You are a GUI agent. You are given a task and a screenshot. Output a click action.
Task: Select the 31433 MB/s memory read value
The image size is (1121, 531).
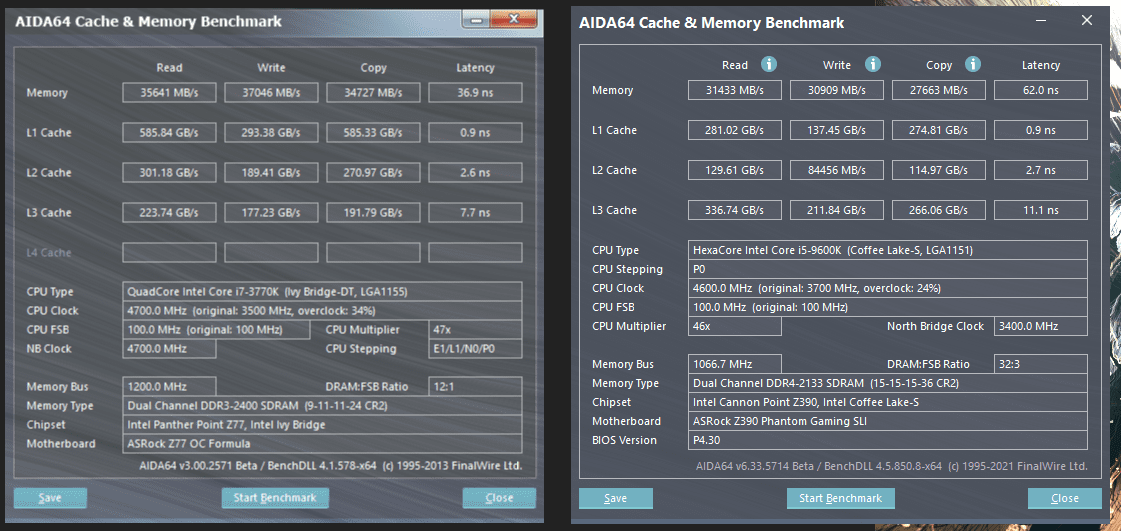click(x=735, y=90)
